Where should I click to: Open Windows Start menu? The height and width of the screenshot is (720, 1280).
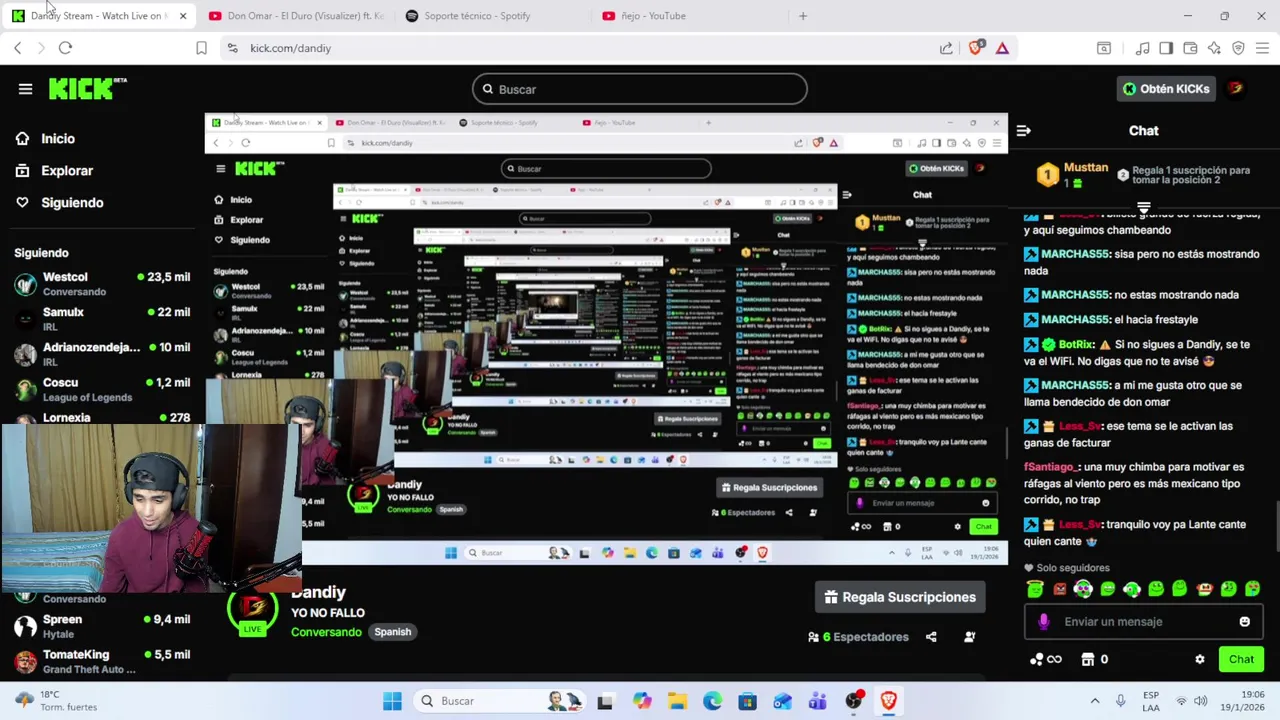[x=392, y=701]
